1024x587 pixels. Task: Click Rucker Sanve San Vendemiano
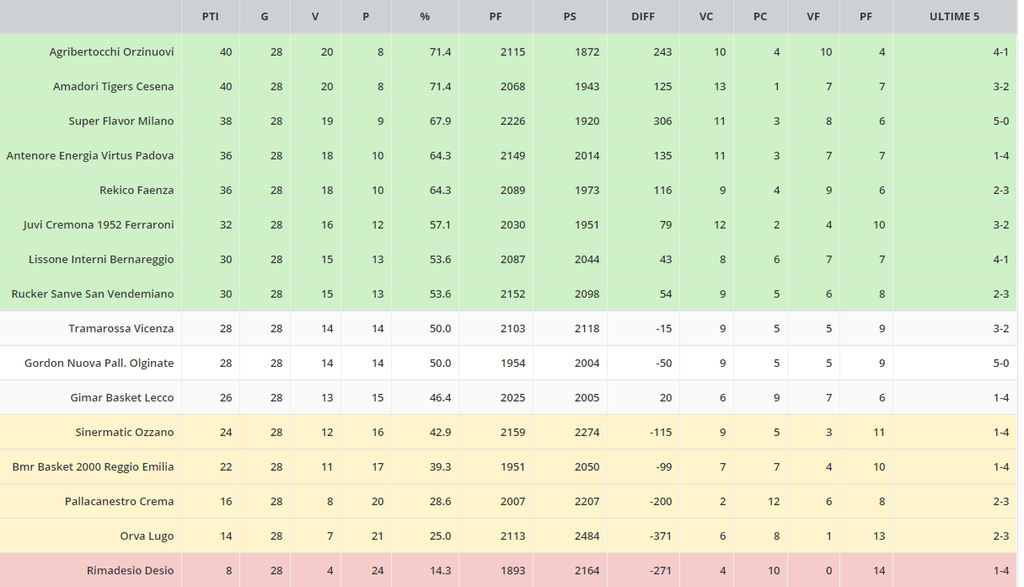pyautogui.click(x=92, y=294)
